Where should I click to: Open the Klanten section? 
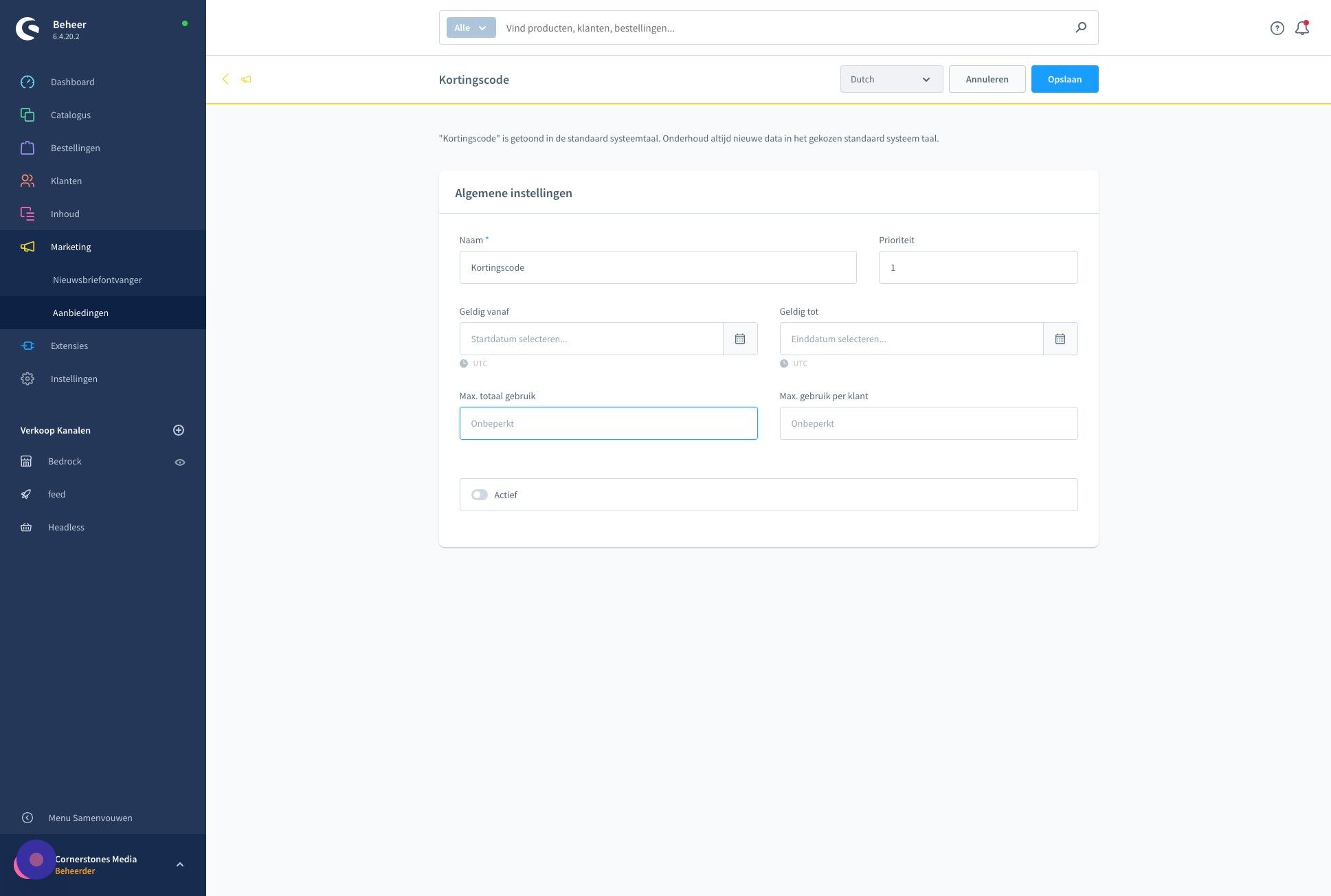click(66, 181)
